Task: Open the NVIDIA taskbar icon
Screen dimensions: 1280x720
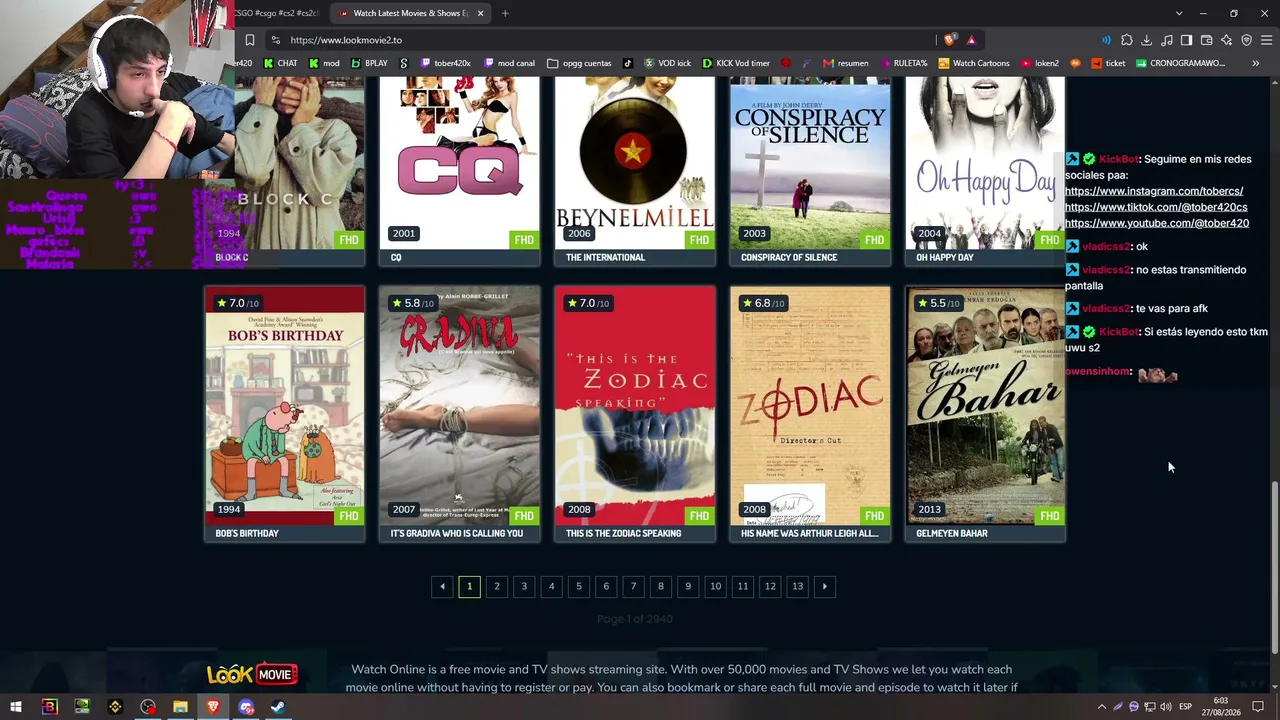Action: pos(82,707)
